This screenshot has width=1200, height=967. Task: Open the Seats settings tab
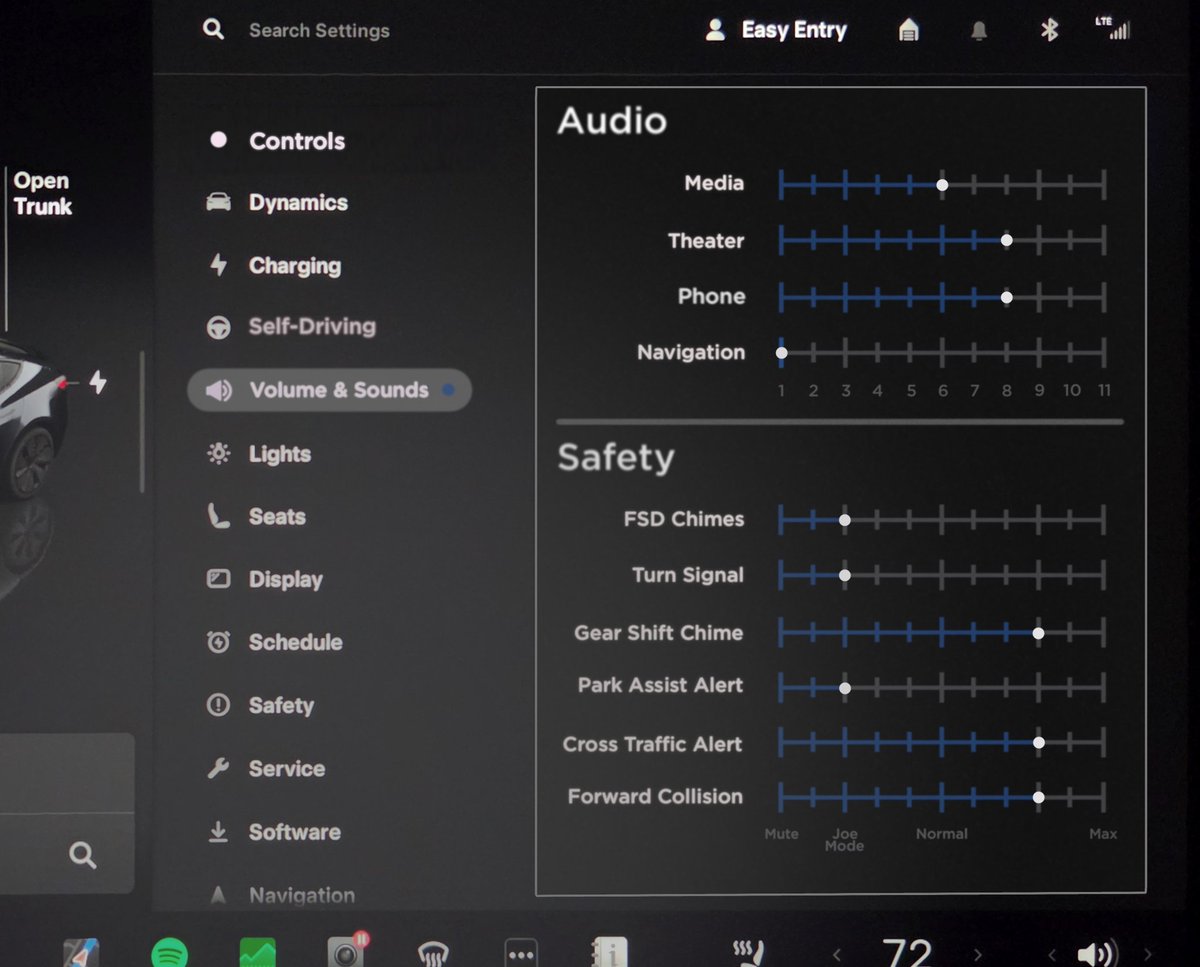click(256, 517)
